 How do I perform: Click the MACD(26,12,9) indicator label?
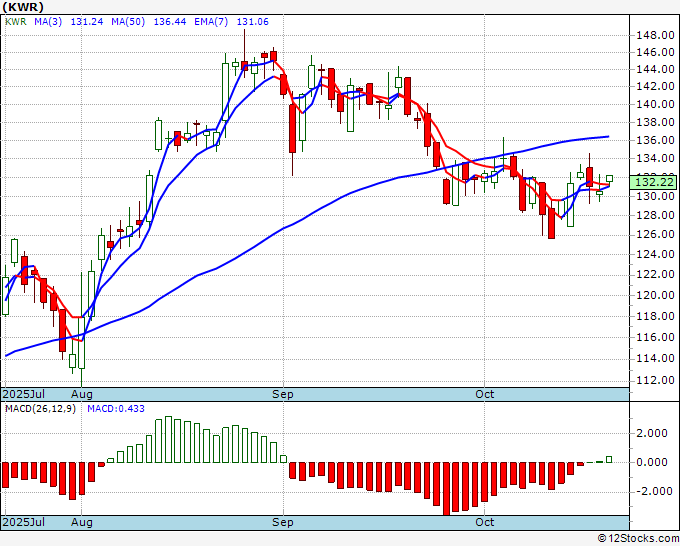(40, 409)
